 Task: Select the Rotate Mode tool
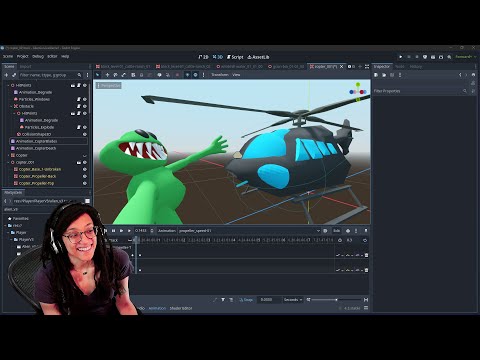(115, 75)
